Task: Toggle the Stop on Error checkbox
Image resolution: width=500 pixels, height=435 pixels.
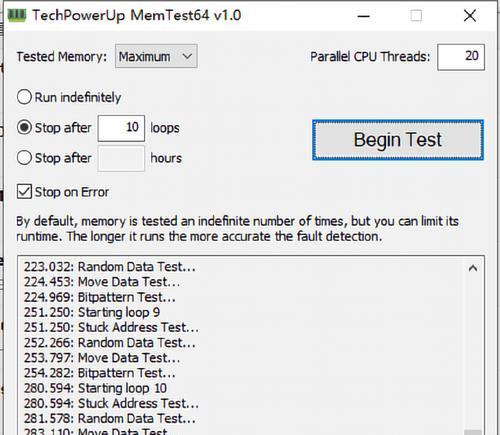Action: [24, 192]
